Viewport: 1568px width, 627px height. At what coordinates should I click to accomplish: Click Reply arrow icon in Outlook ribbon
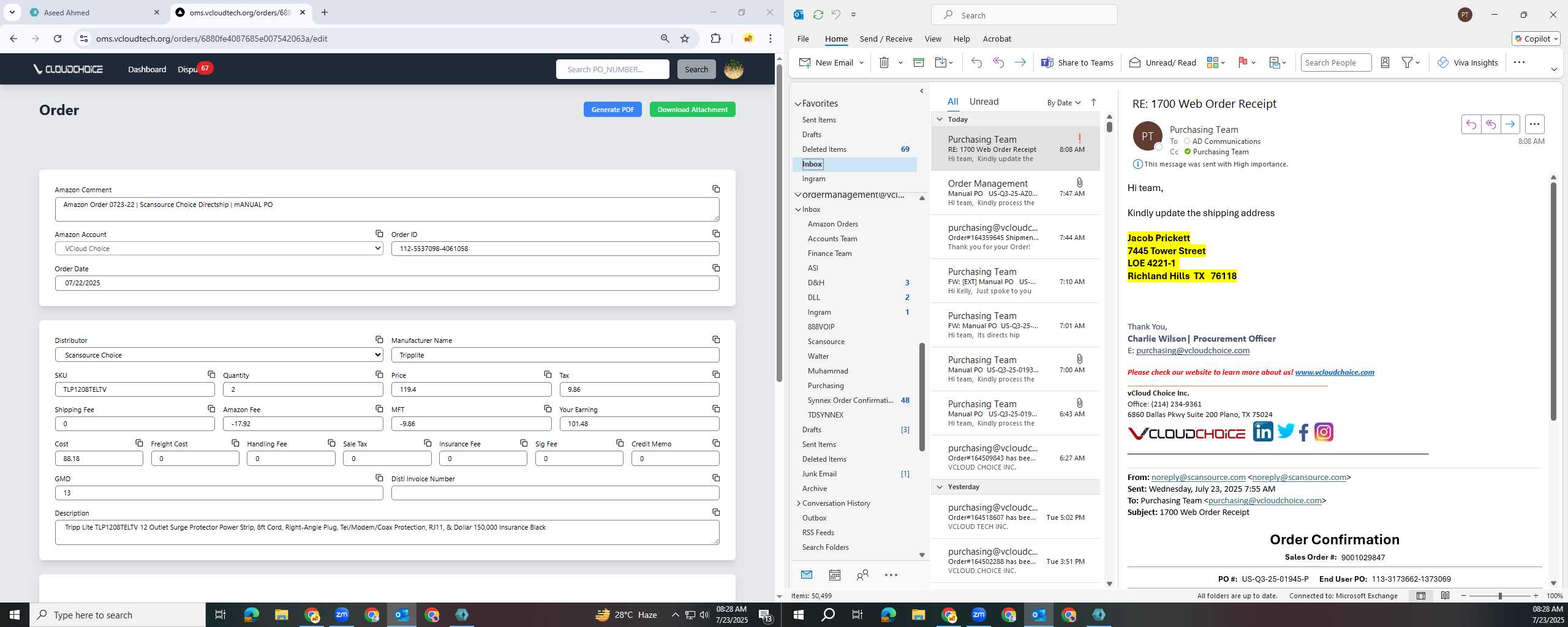pyautogui.click(x=976, y=62)
